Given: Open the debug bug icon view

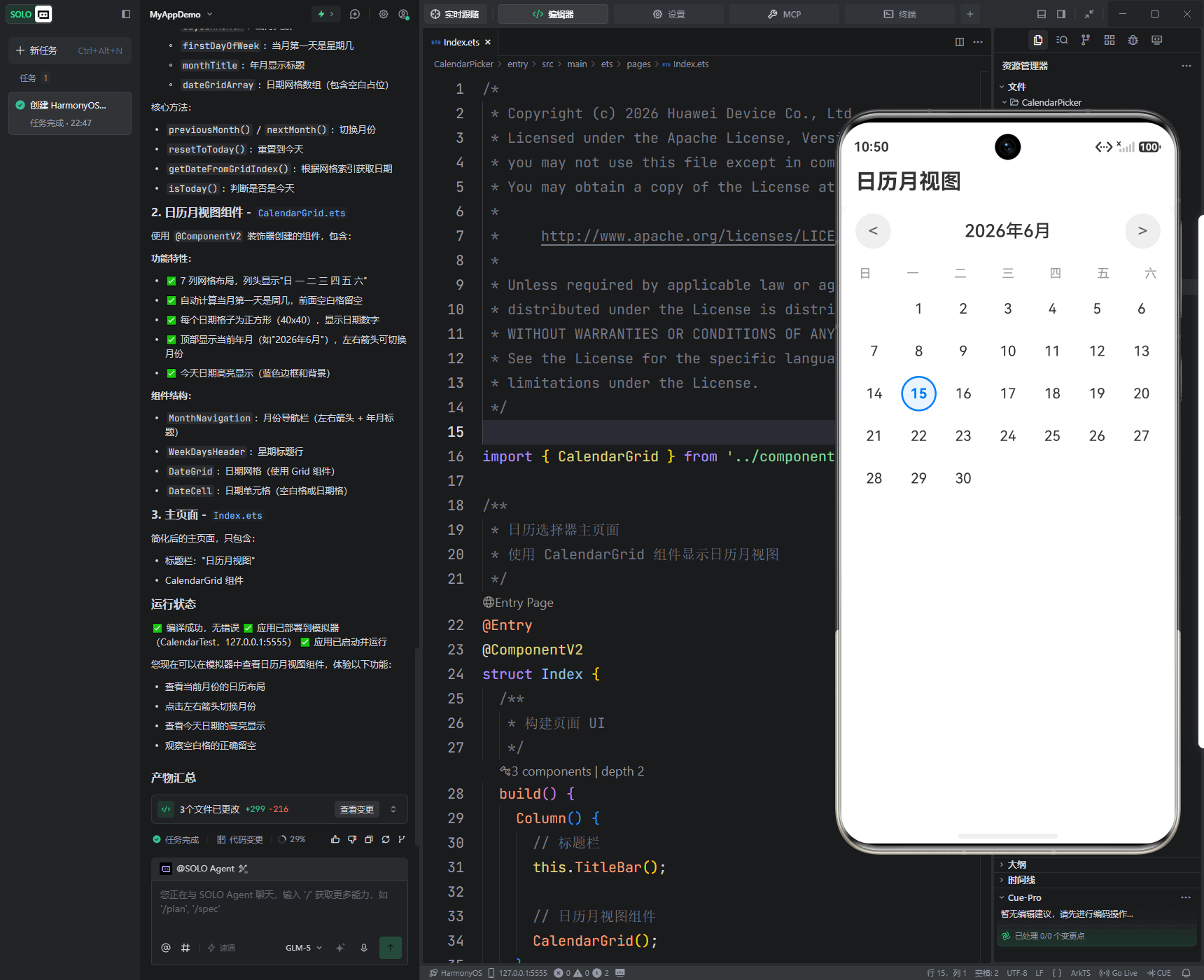Looking at the screenshot, I should (x=1133, y=40).
